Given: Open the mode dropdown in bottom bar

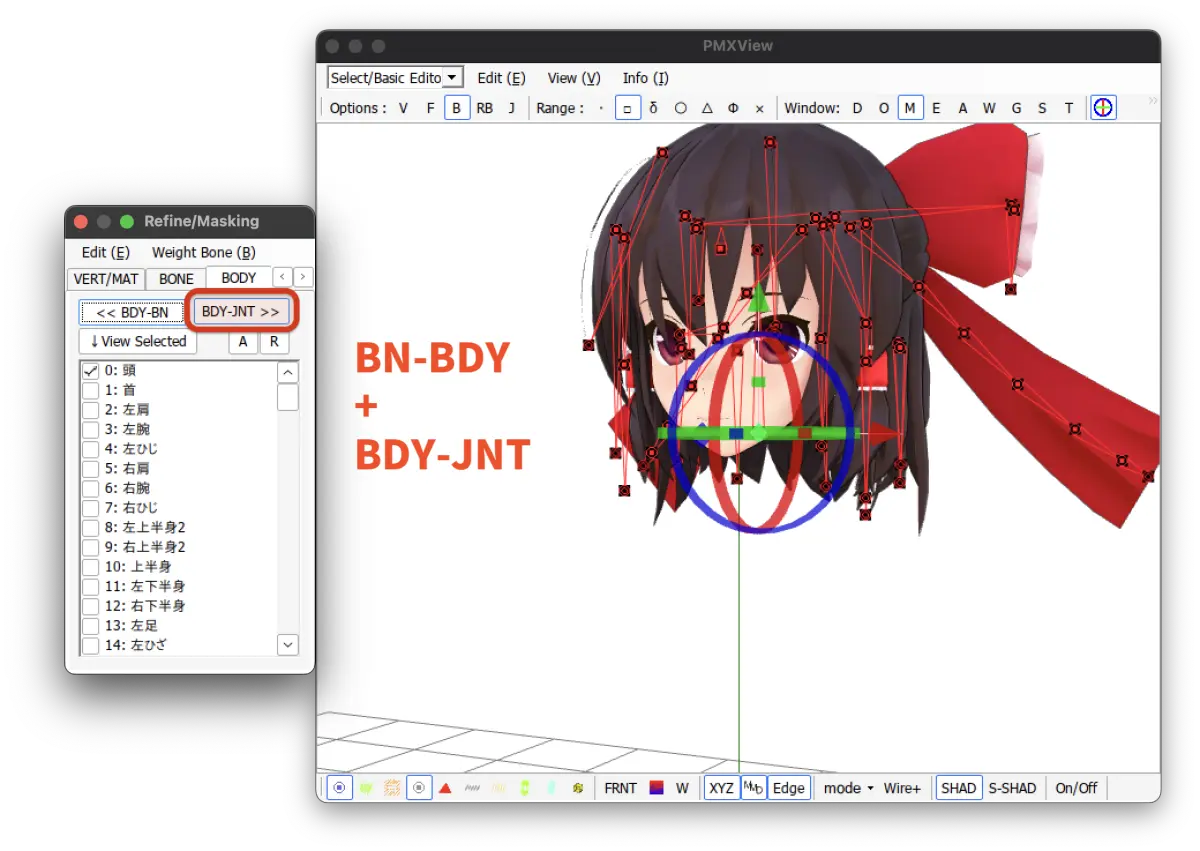Looking at the screenshot, I should tap(849, 788).
